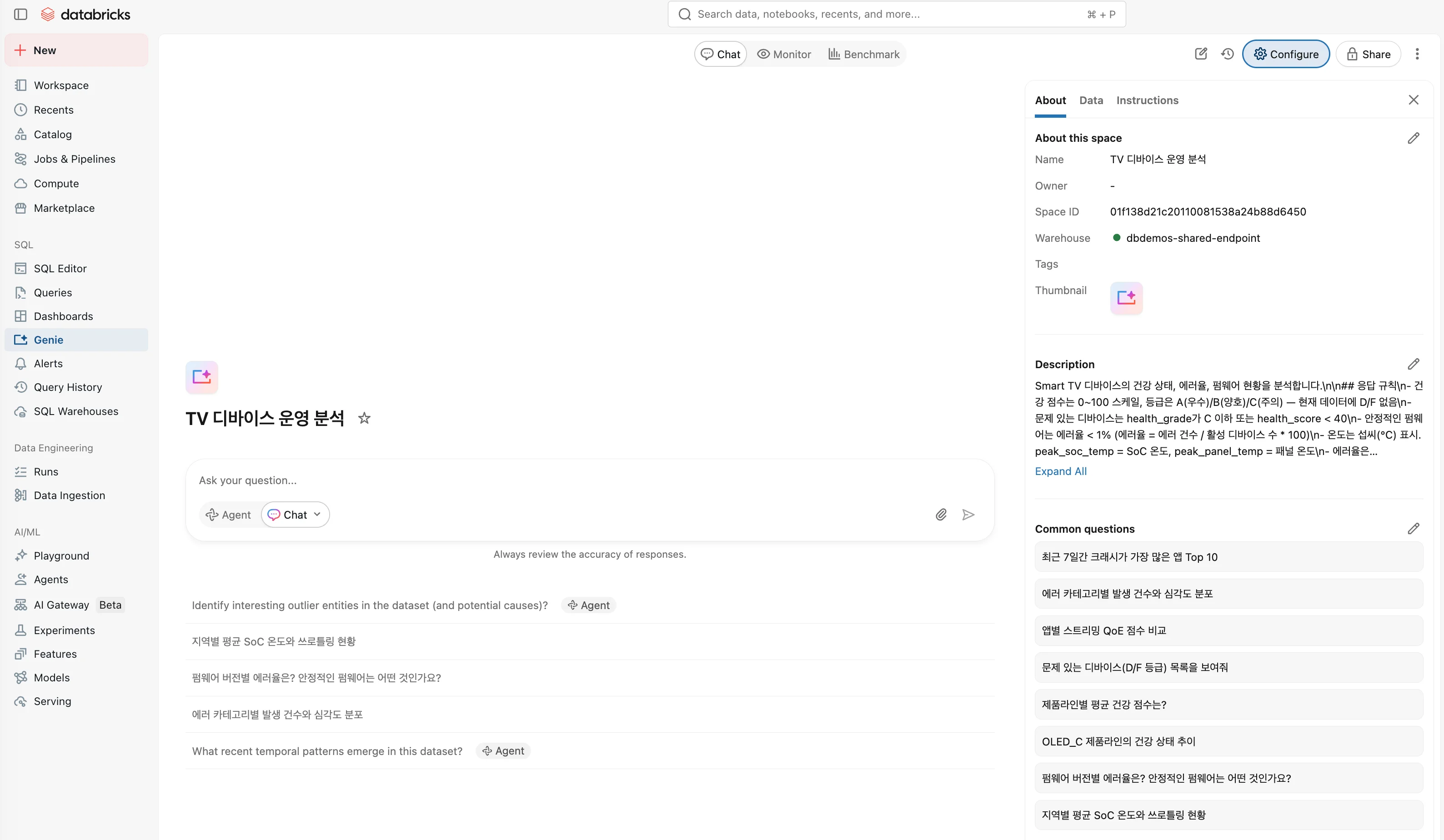Click the Space ID value
1444x840 pixels.
click(x=1208, y=212)
